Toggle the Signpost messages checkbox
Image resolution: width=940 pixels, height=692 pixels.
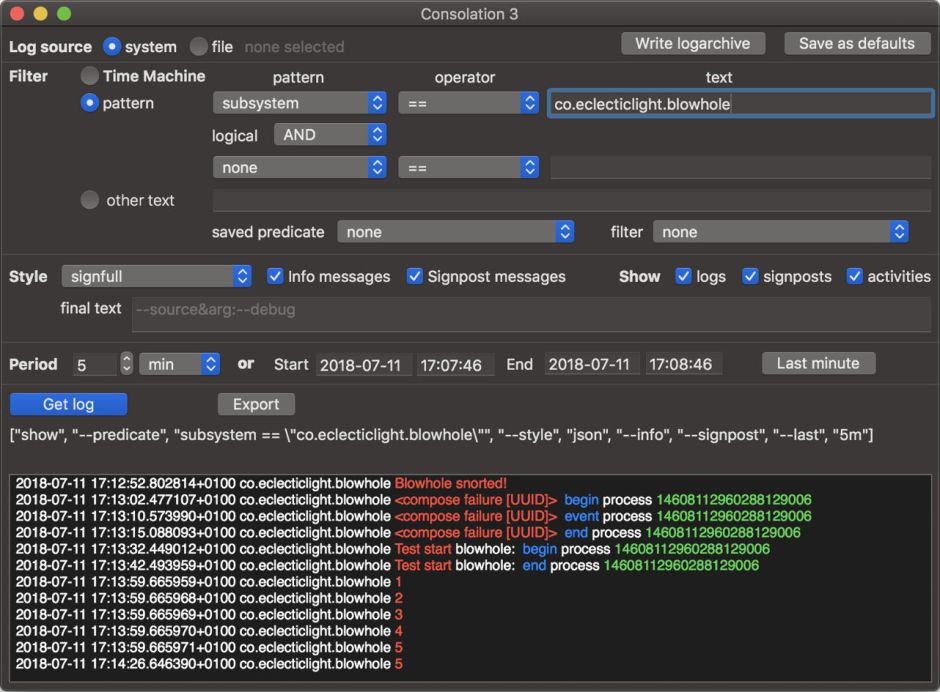tap(415, 276)
